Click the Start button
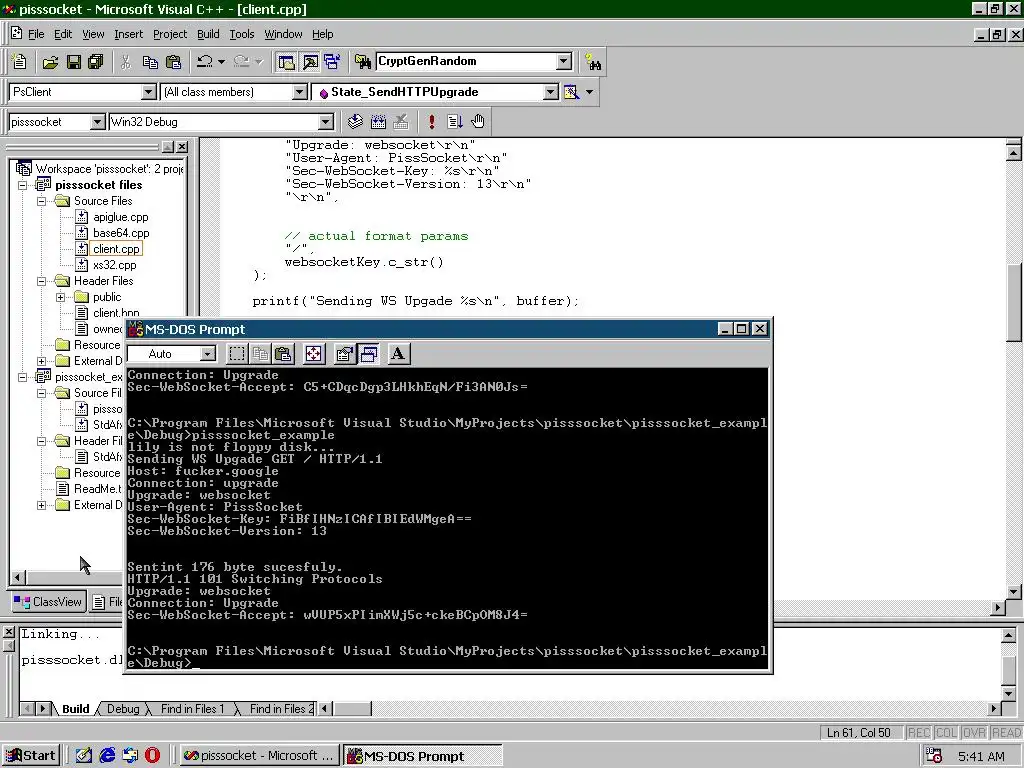The image size is (1024, 768). tap(31, 756)
